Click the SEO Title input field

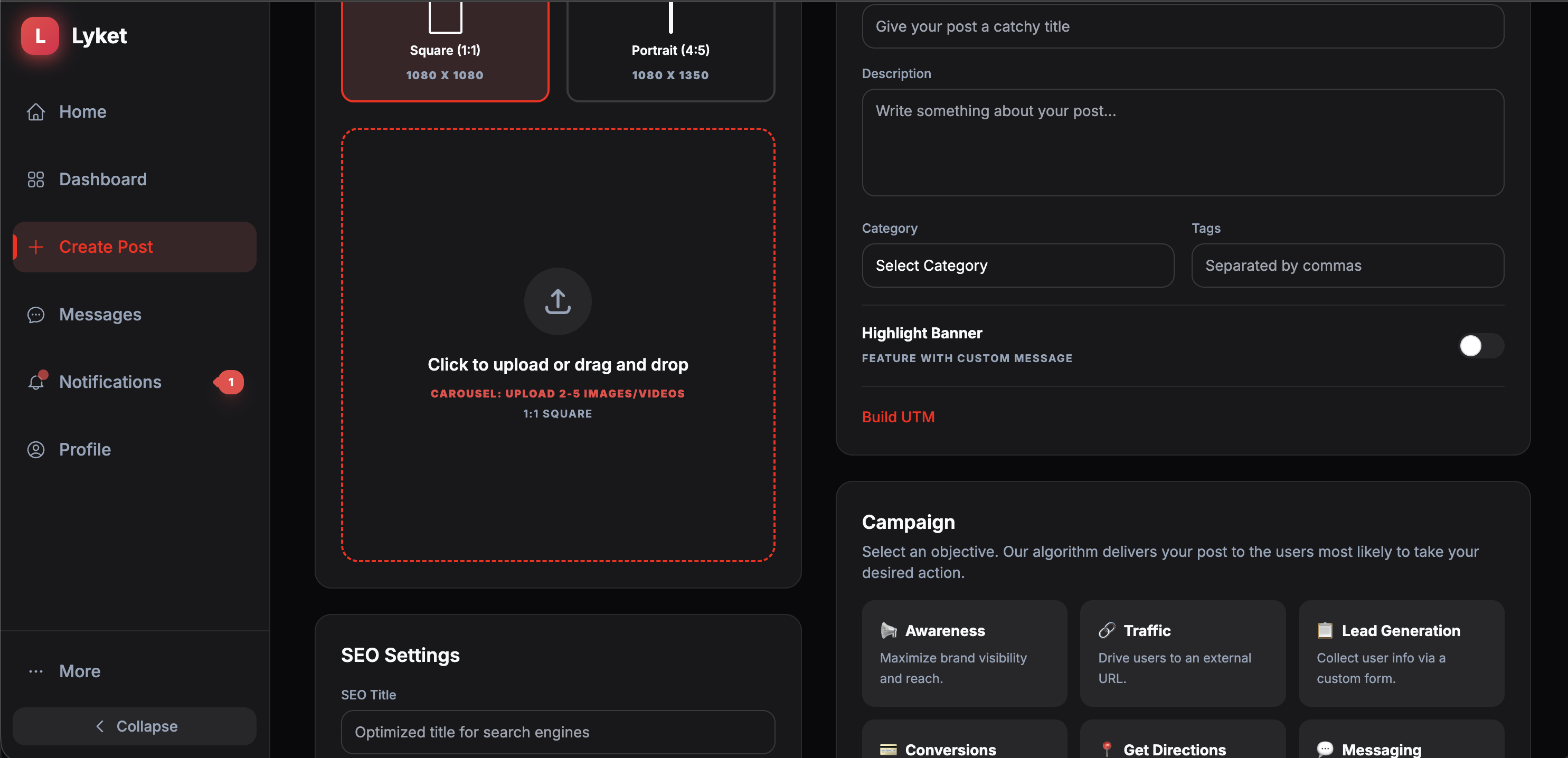pyautogui.click(x=558, y=733)
